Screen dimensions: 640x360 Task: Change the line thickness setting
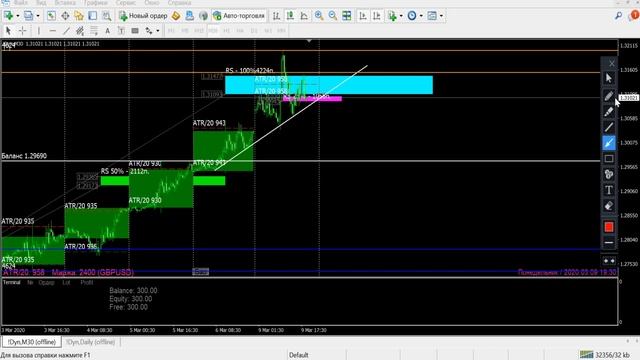pos(609,242)
